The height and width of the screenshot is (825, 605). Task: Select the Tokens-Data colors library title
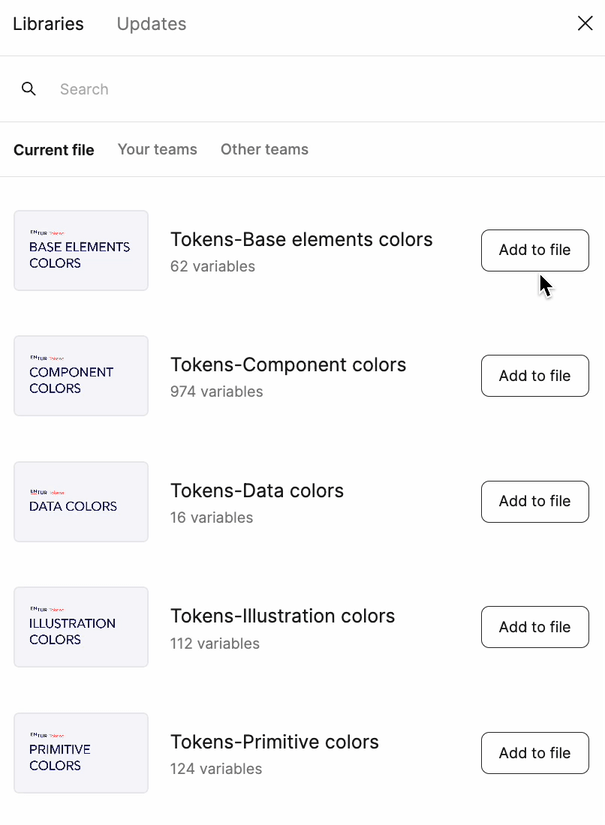click(x=257, y=490)
